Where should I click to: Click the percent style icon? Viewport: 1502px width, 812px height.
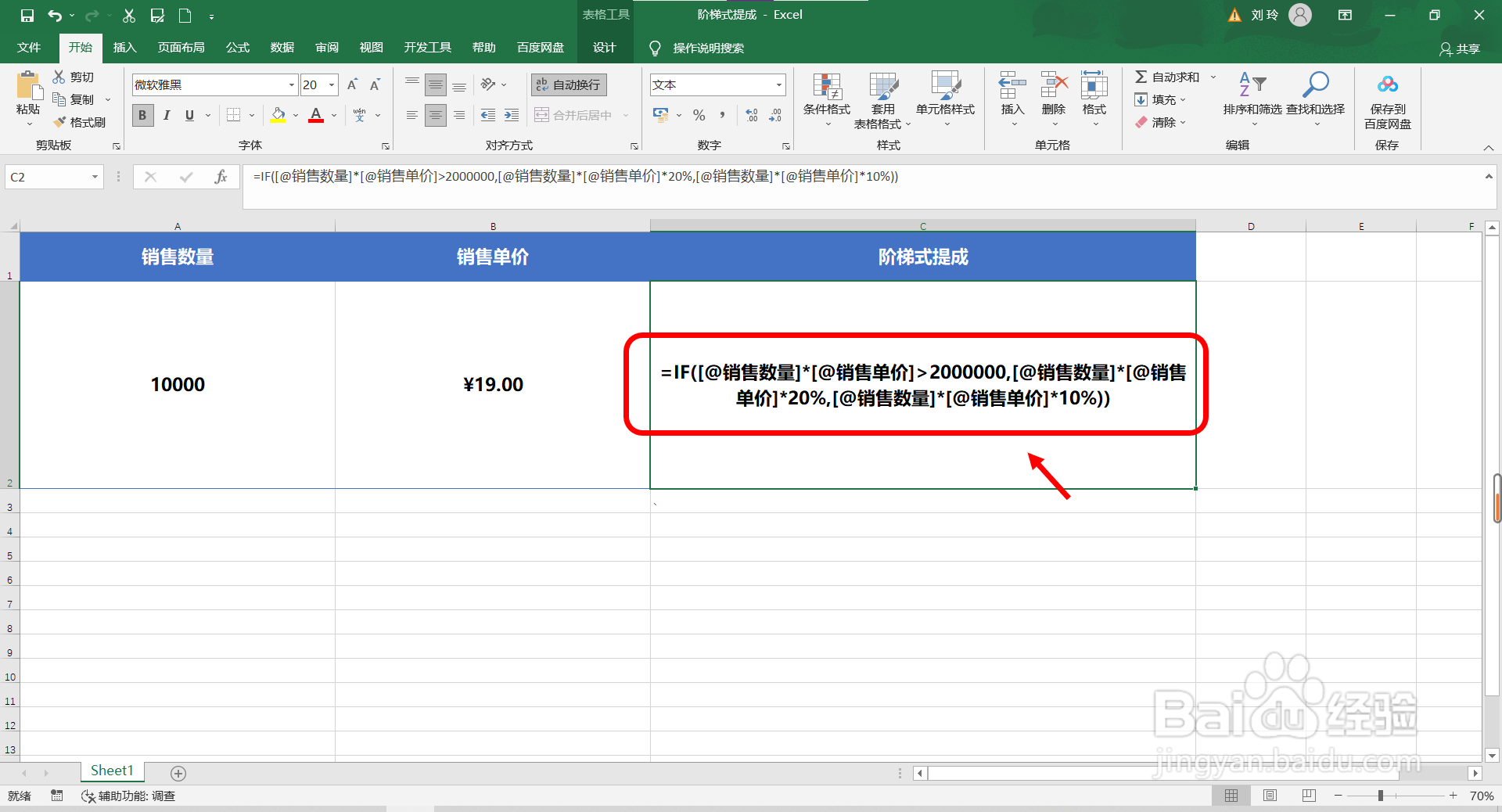point(699,115)
